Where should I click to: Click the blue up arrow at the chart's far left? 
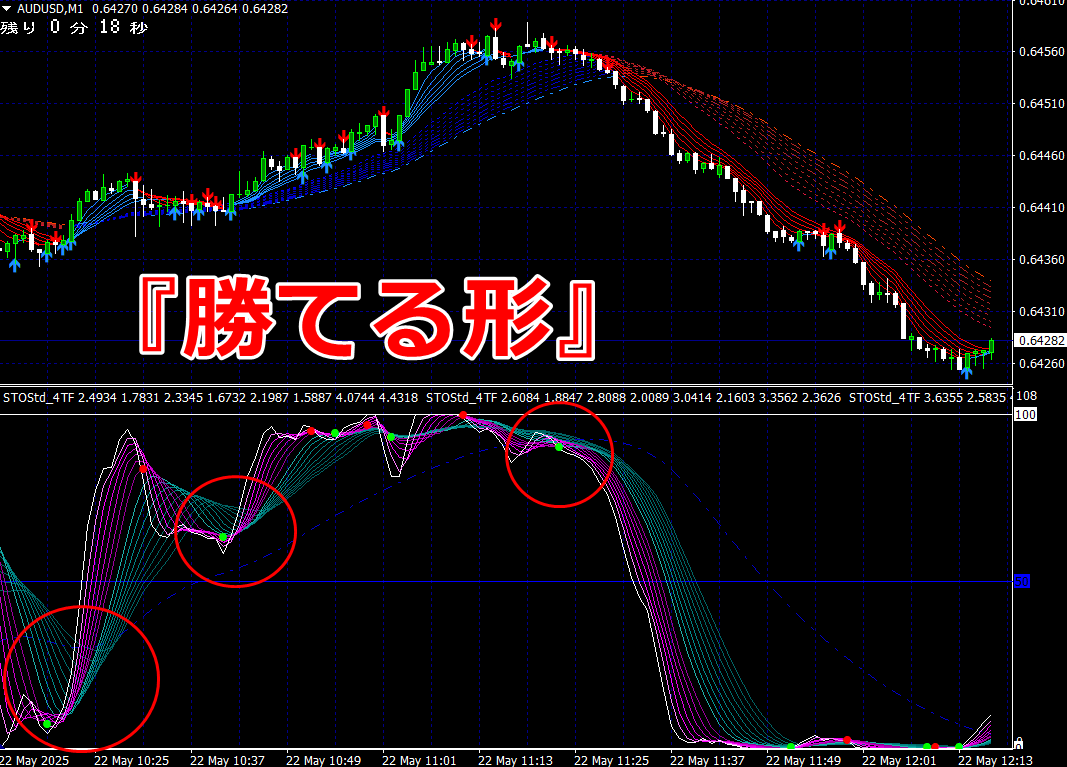pyautogui.click(x=14, y=265)
